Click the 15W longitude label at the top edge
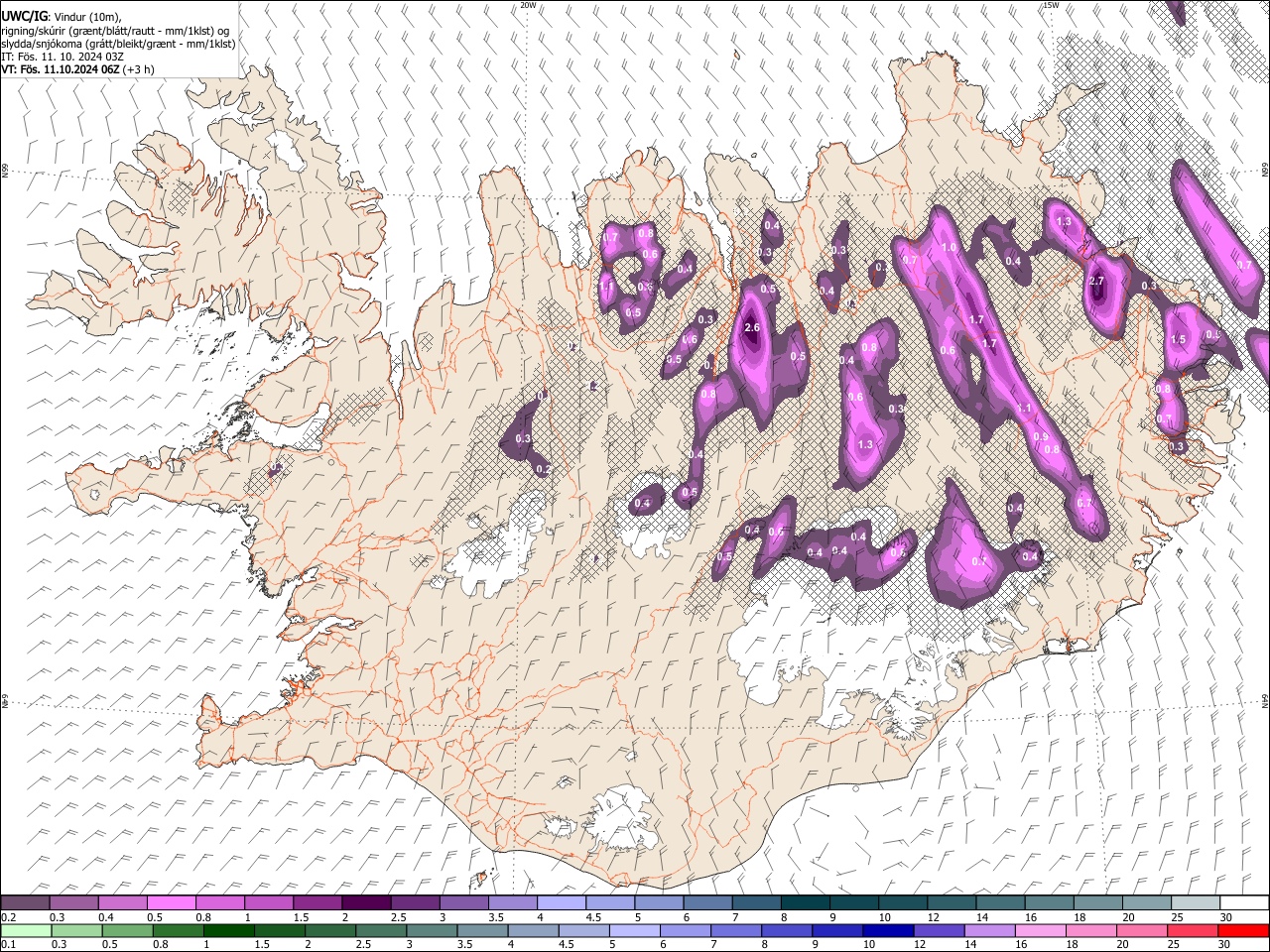This screenshot has height=952, width=1270. [x=1051, y=5]
